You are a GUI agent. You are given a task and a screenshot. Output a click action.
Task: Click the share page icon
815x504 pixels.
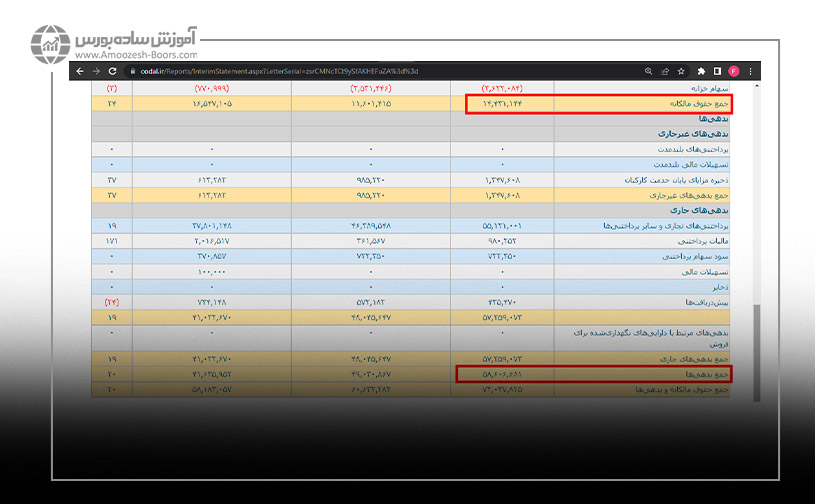click(x=665, y=71)
